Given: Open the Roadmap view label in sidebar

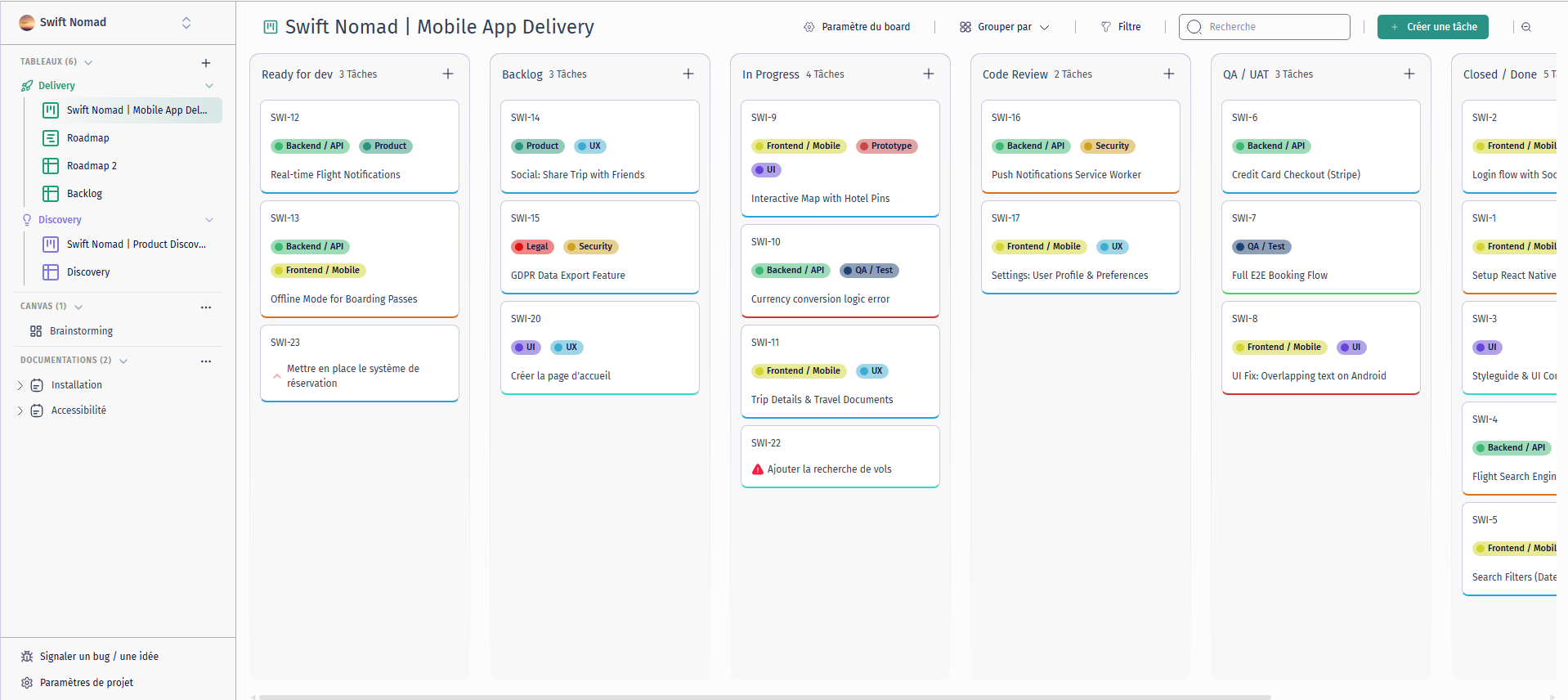Looking at the screenshot, I should (x=88, y=138).
